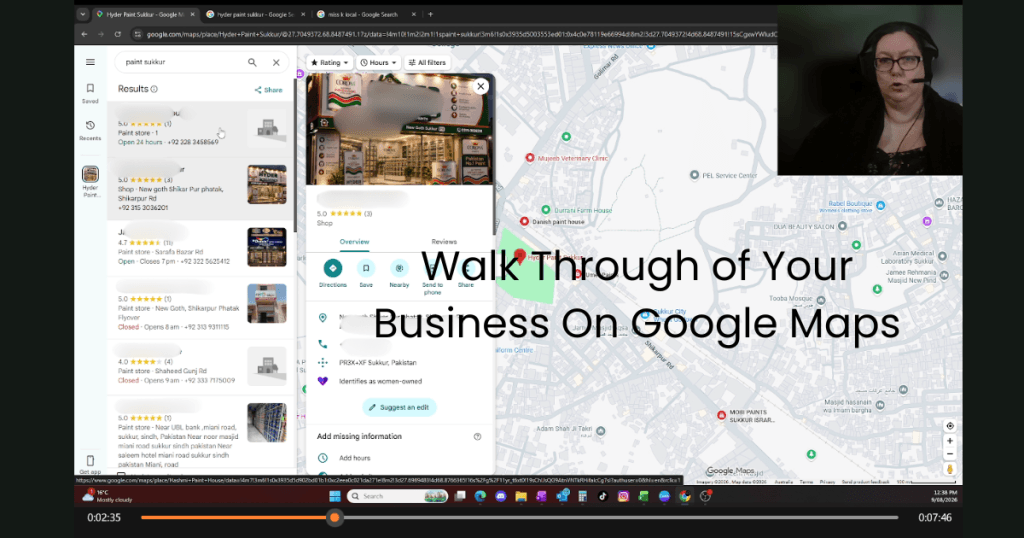Select result 'Paint store · Shaheed Ganj Rd'
This screenshot has width=1024, height=538.
click(x=200, y=365)
